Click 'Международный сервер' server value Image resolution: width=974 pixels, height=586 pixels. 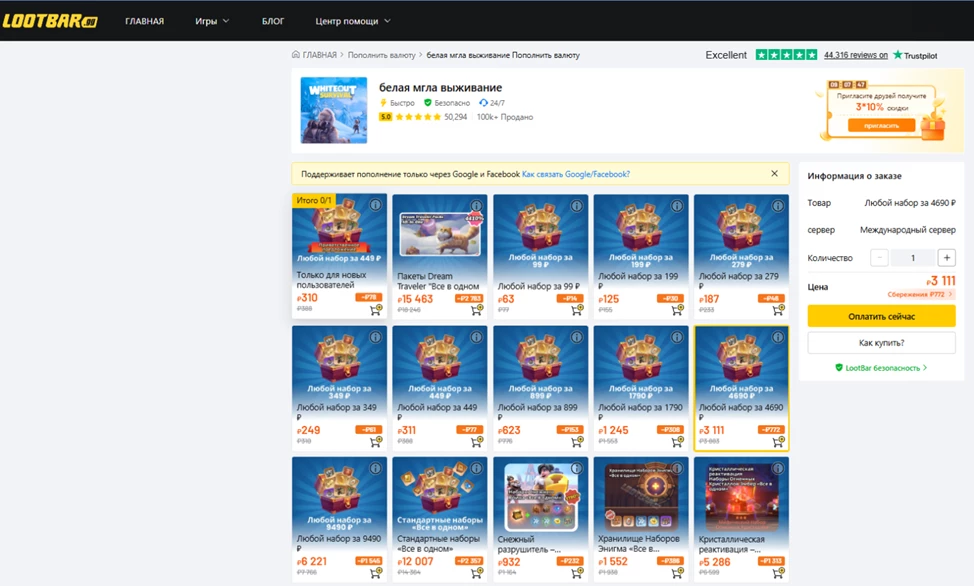point(908,230)
